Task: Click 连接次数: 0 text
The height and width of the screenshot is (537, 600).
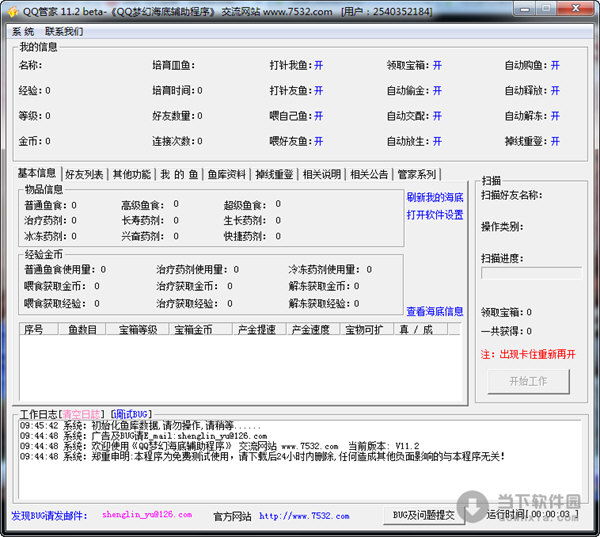Action: [177, 142]
